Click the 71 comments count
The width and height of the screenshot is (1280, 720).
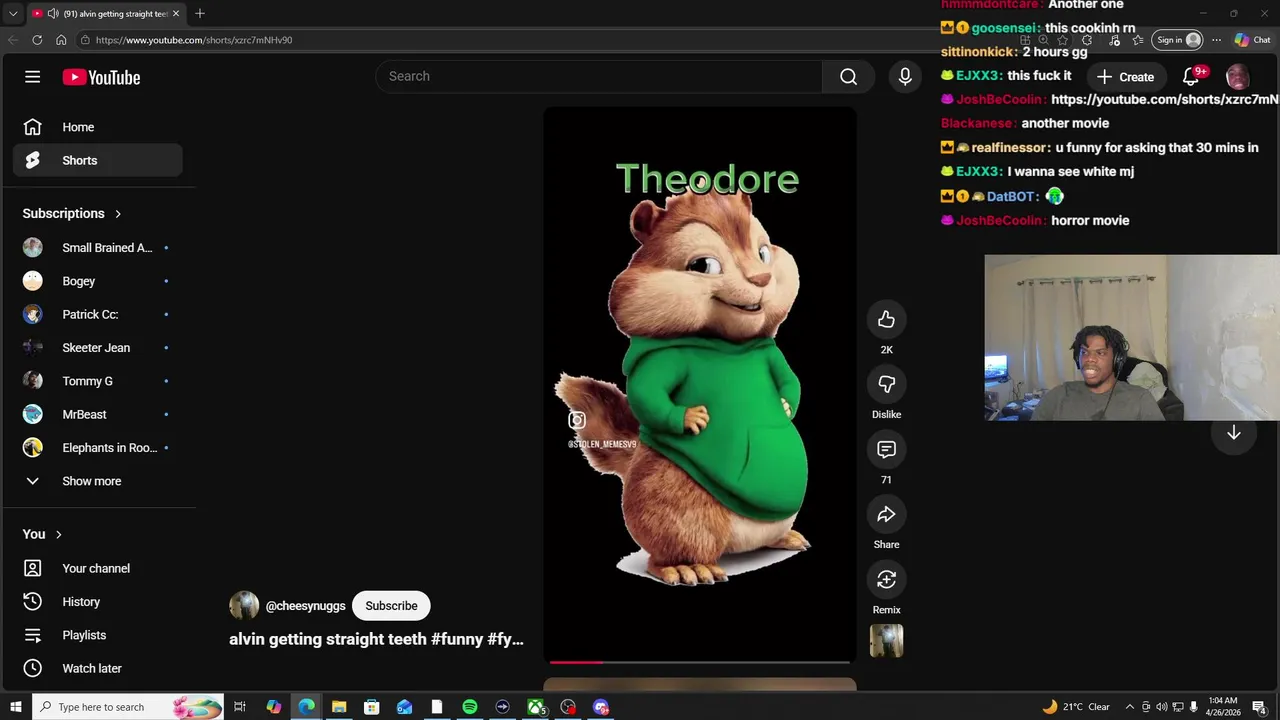[x=886, y=479]
